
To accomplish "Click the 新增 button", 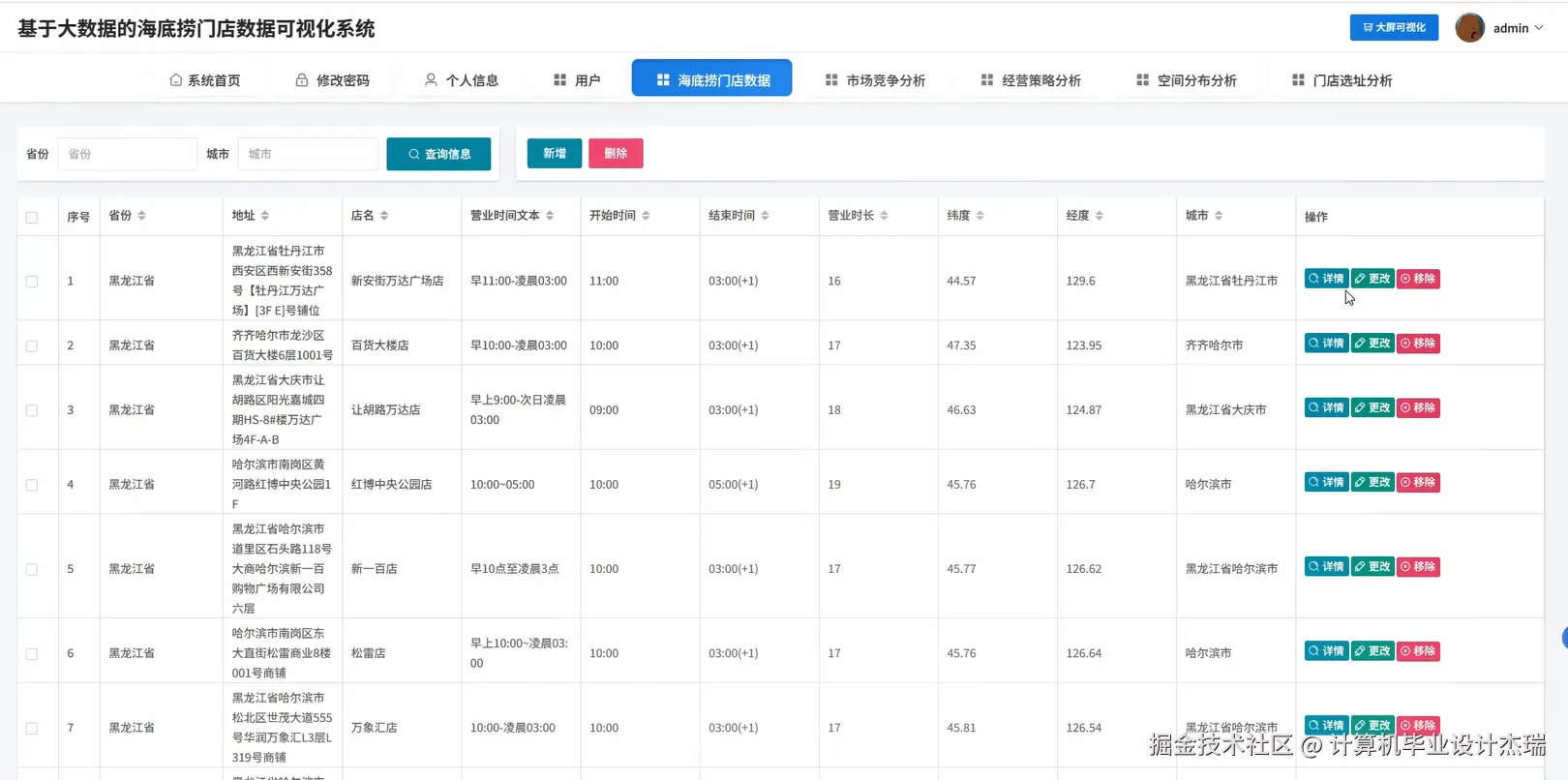I will [x=555, y=153].
